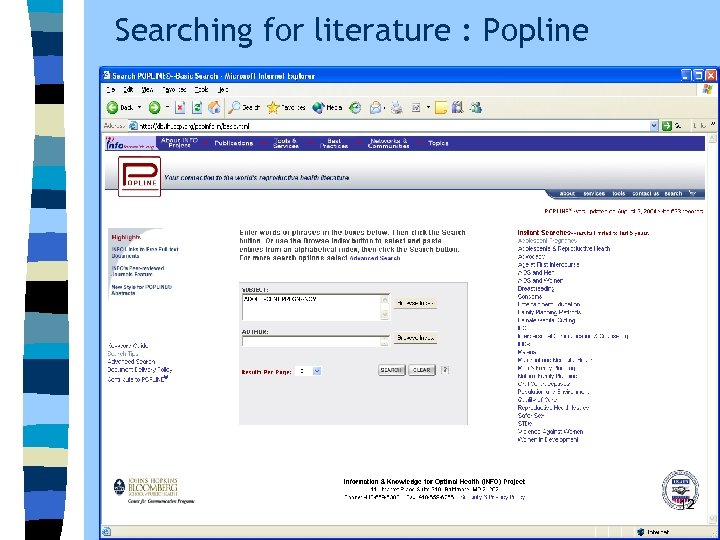Click inside the Author text box
This screenshot has height=540, width=720.
click(x=312, y=342)
